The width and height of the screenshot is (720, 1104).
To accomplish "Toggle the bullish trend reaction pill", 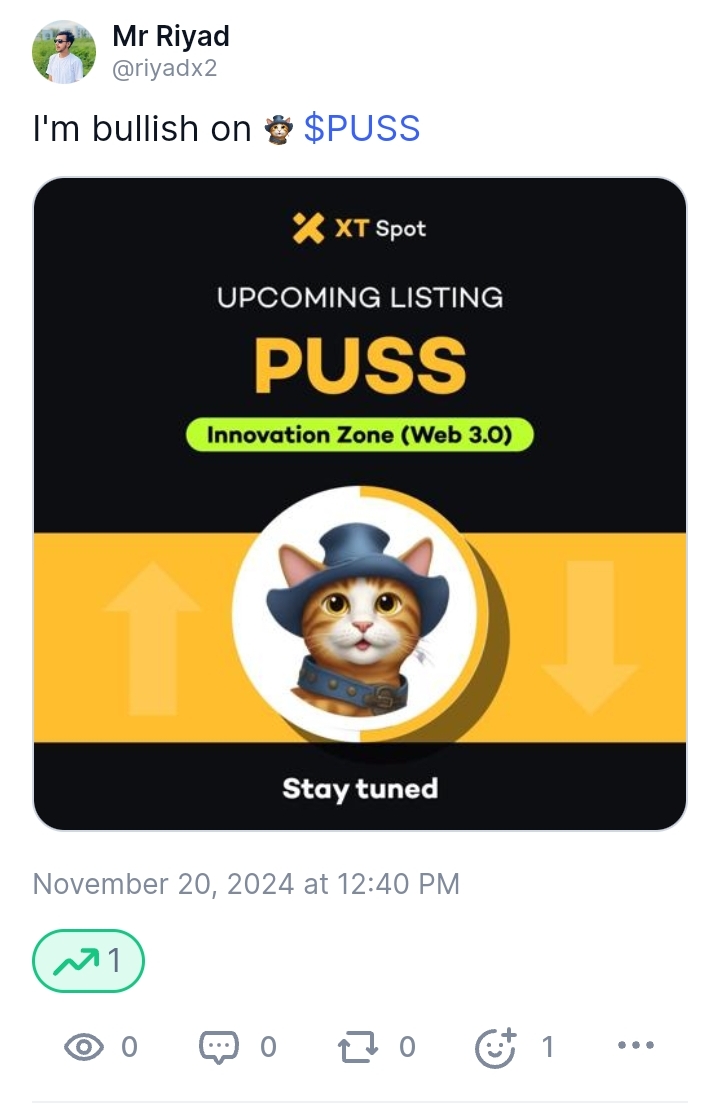I will (x=89, y=960).
